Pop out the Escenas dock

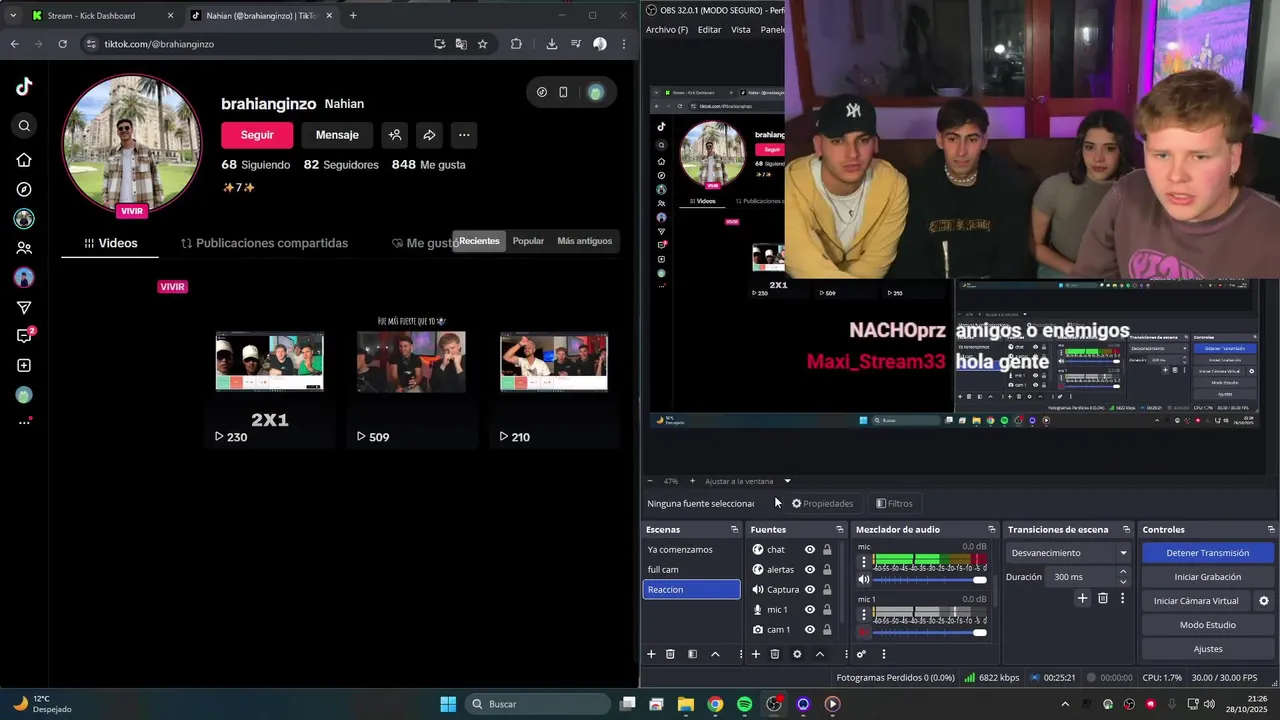coord(735,529)
